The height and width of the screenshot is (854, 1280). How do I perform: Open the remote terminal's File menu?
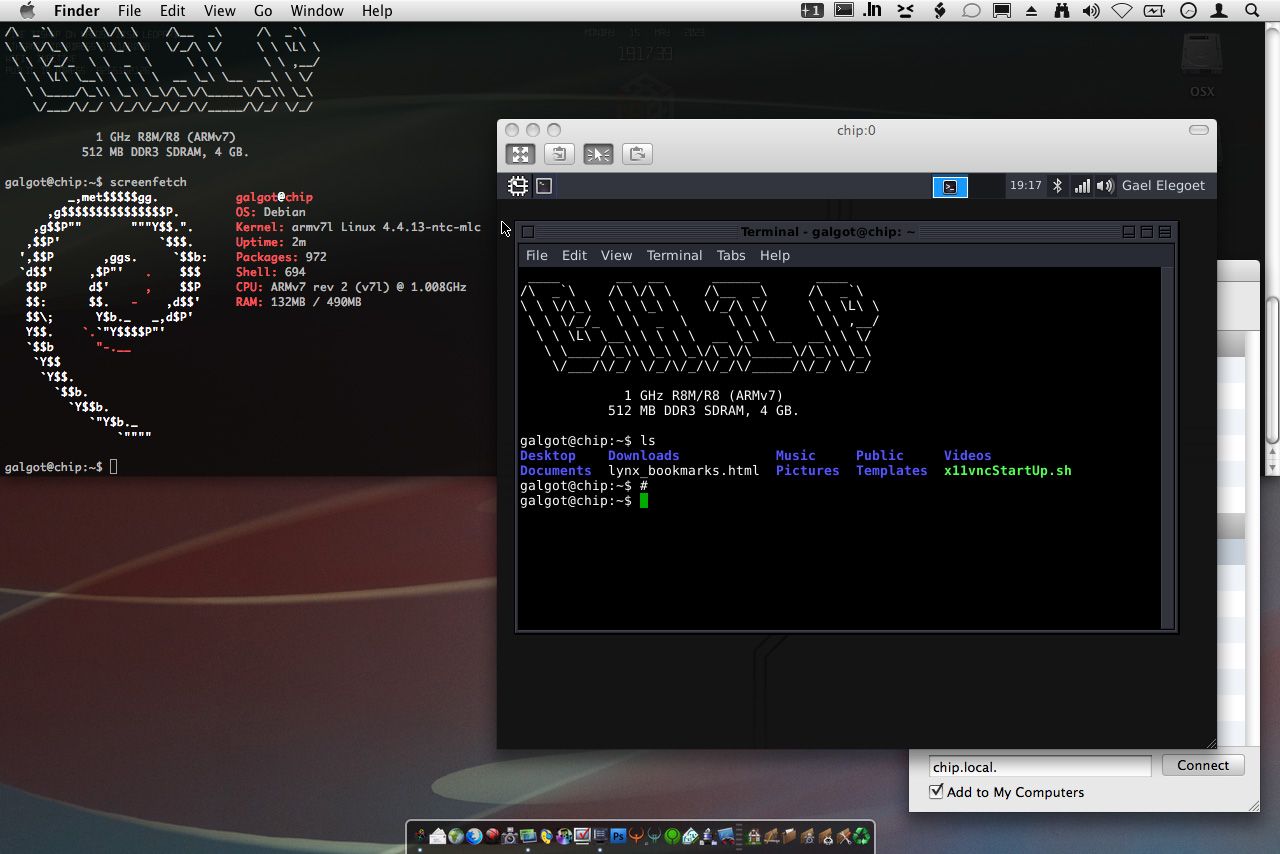tap(537, 255)
